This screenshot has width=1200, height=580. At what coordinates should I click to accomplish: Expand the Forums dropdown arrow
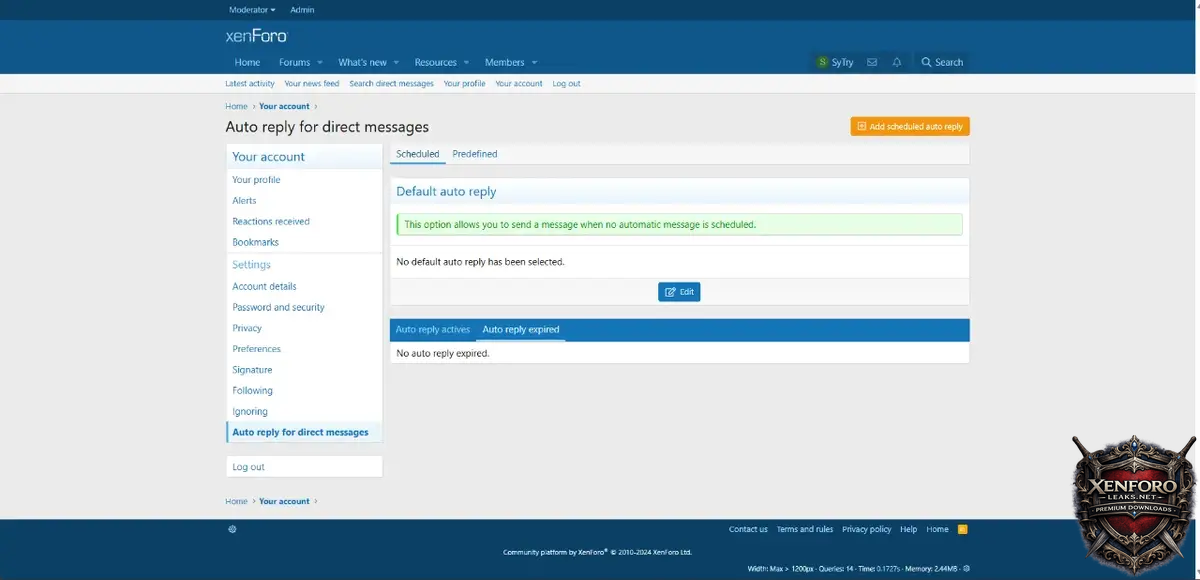click(320, 63)
